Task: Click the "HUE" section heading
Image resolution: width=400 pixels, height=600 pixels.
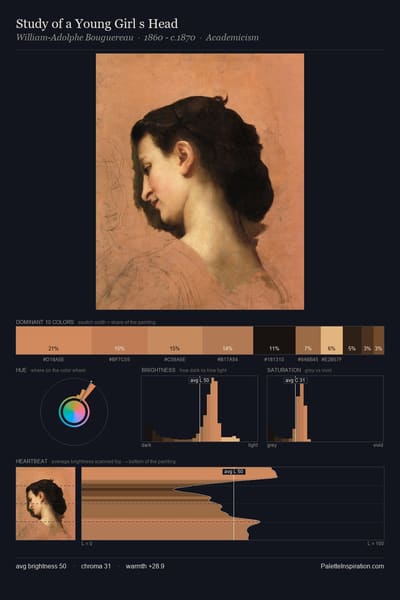Action: [21, 370]
